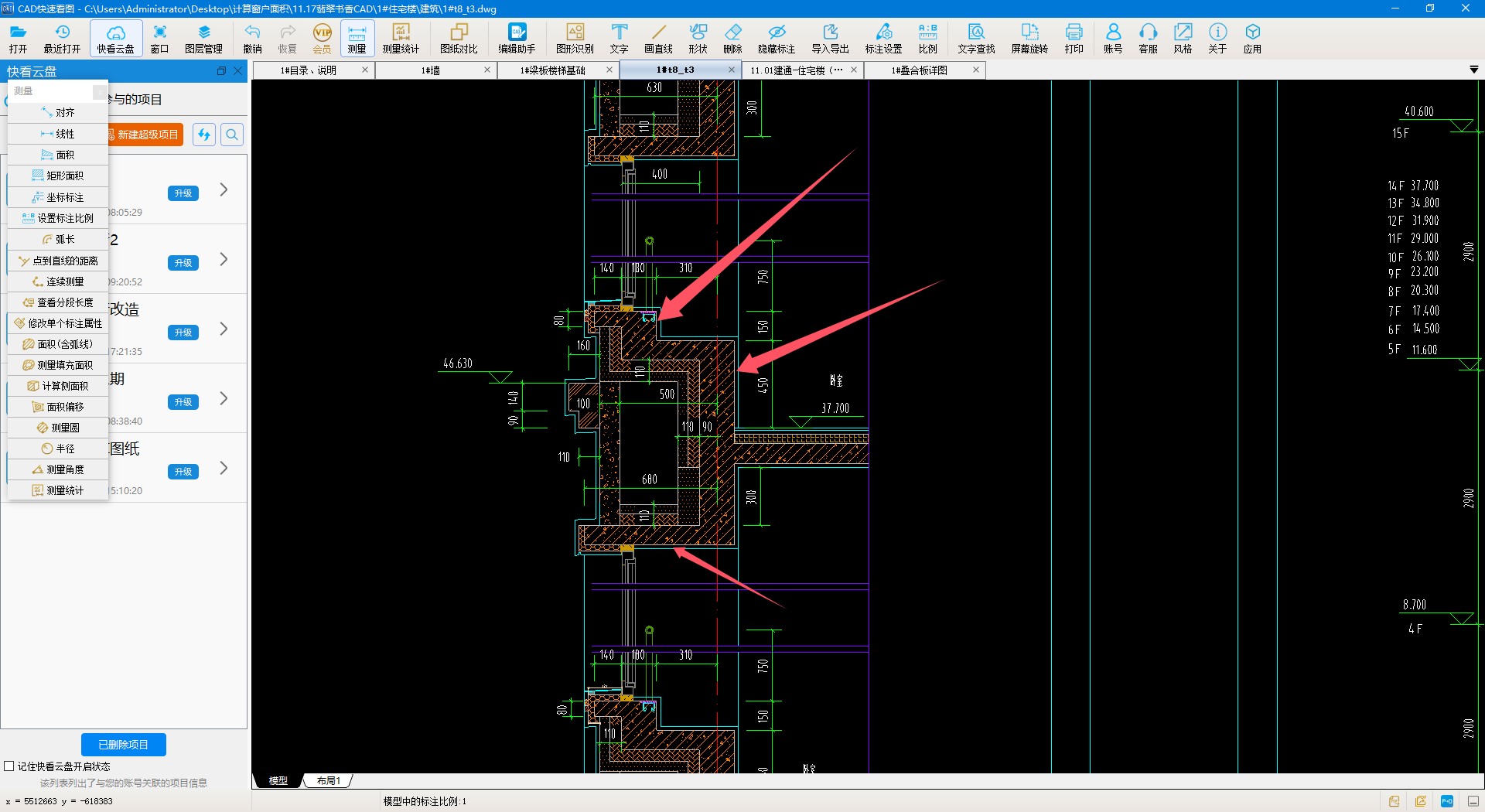
Task: Click the 应用 apps icon
Action: tap(1252, 38)
